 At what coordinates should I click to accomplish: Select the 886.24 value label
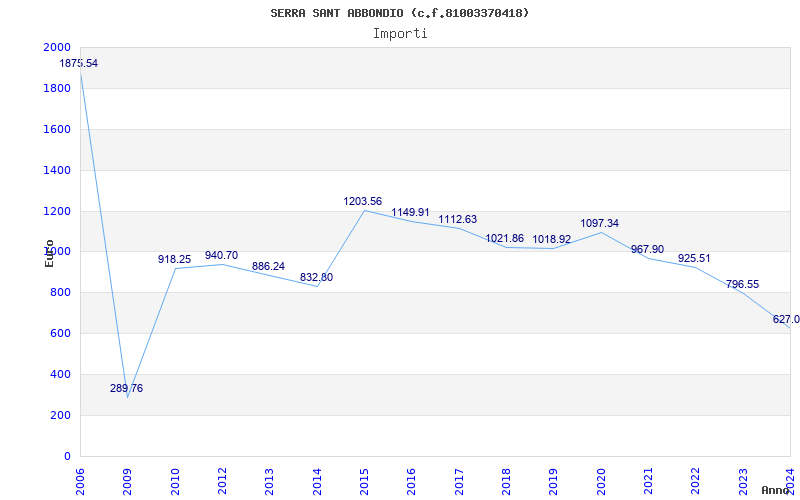point(268,266)
